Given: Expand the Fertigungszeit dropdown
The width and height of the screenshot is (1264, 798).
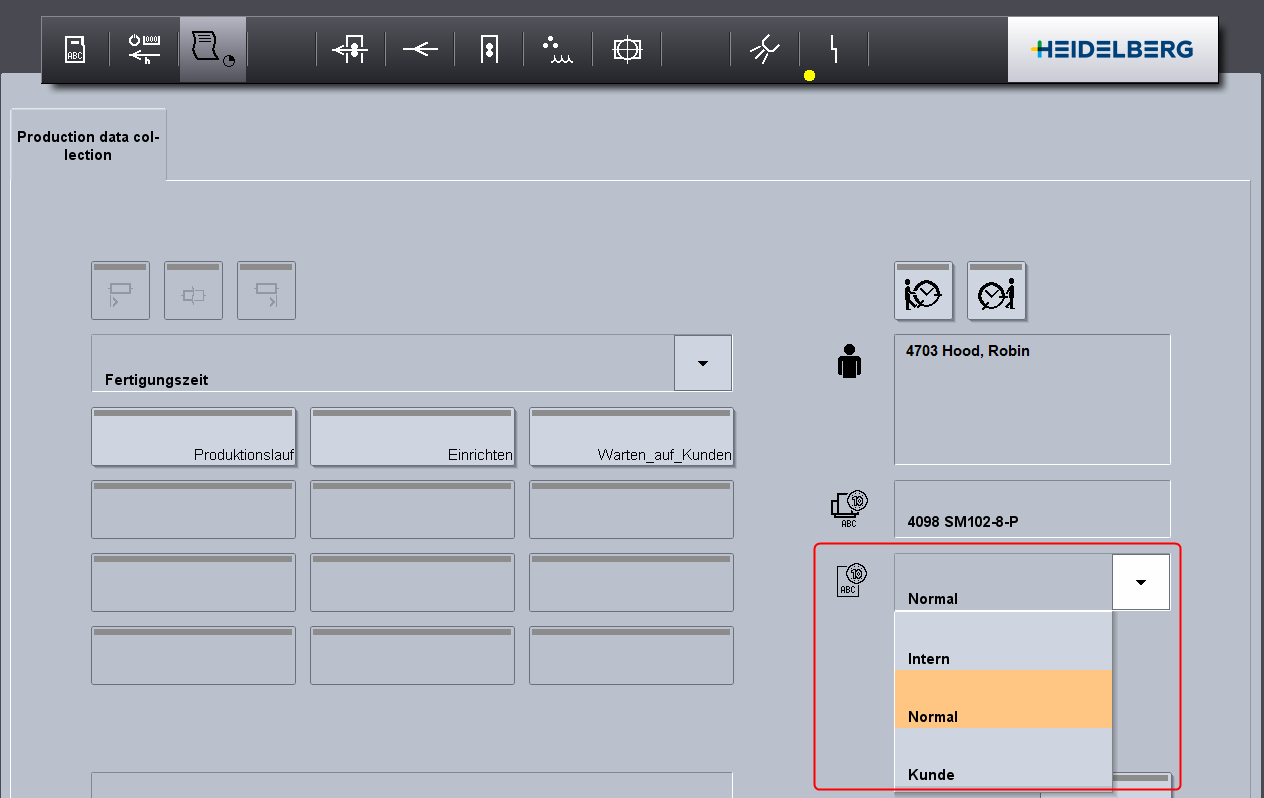Looking at the screenshot, I should [x=702, y=362].
